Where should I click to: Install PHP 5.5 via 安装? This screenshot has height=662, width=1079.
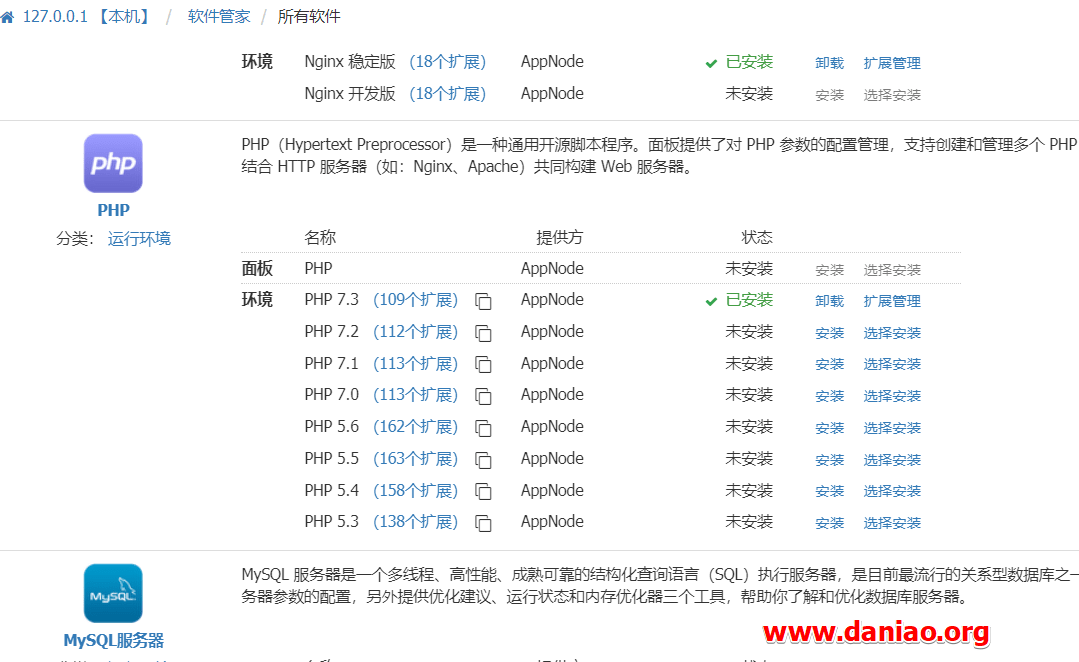click(829, 460)
